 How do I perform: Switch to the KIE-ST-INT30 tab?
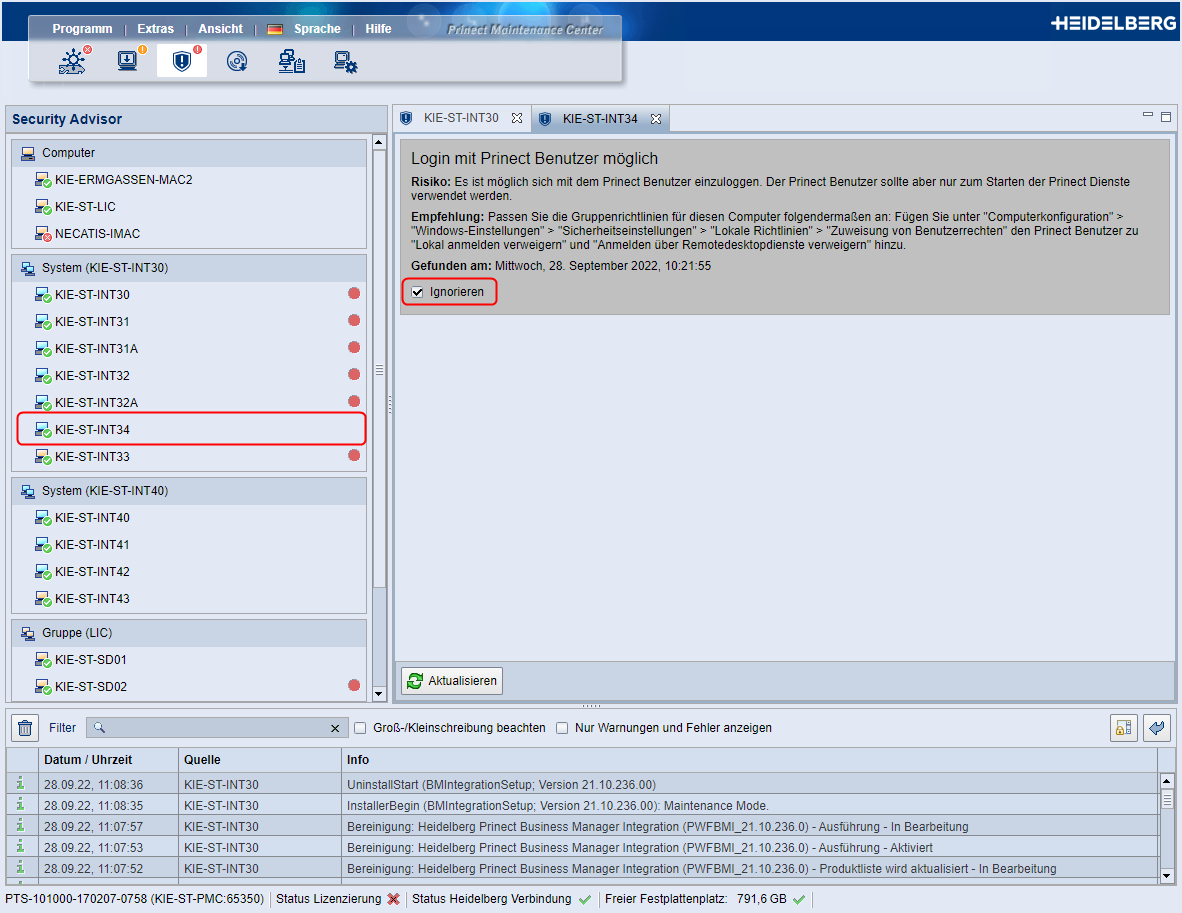point(461,118)
